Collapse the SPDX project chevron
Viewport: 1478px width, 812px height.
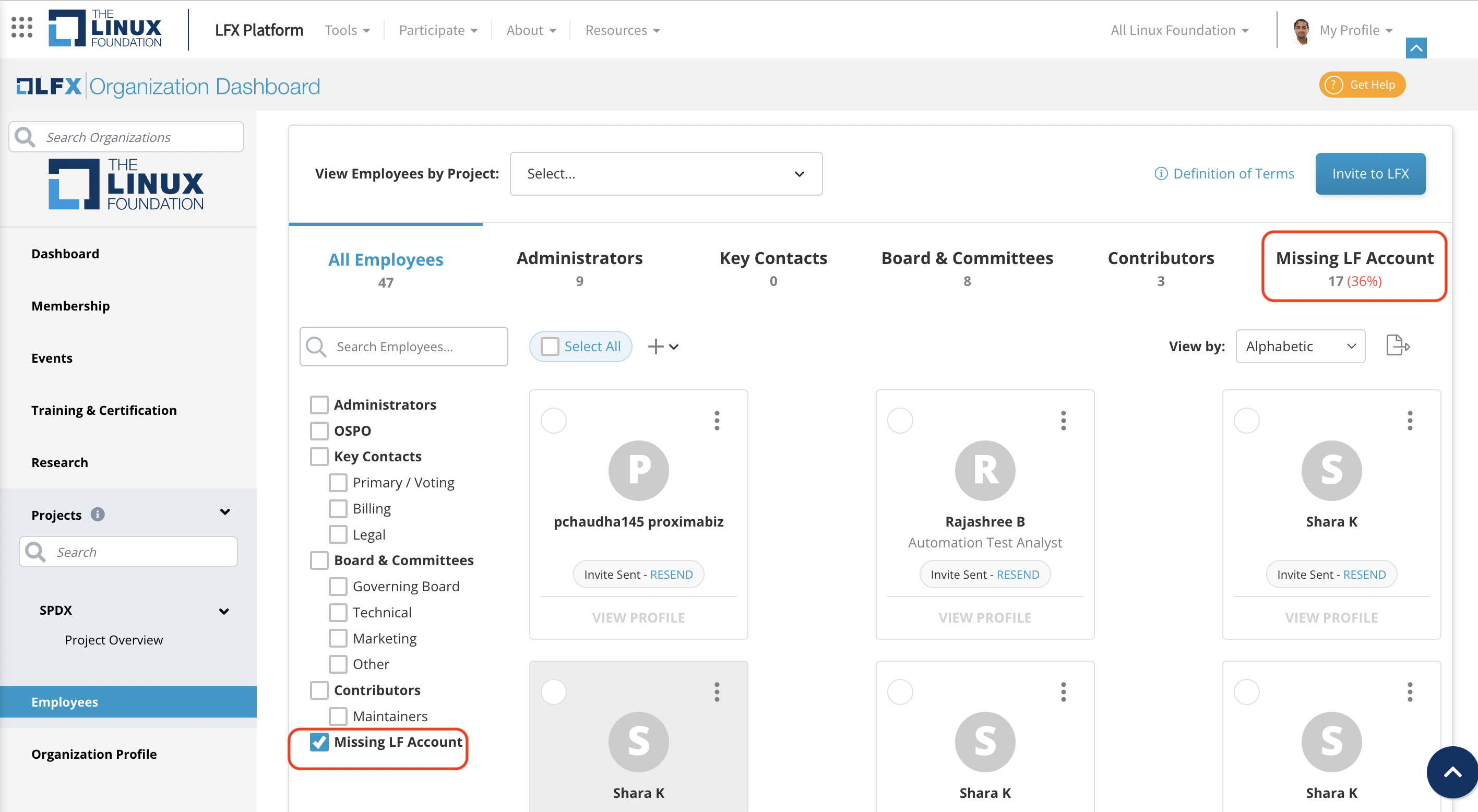coord(224,611)
